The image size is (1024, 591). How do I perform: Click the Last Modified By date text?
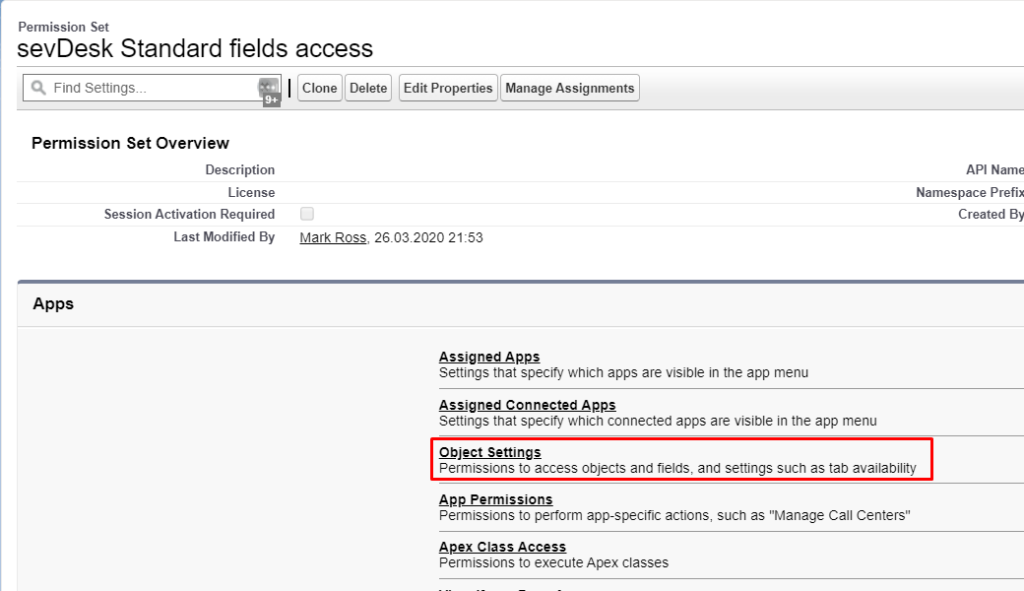coord(430,238)
